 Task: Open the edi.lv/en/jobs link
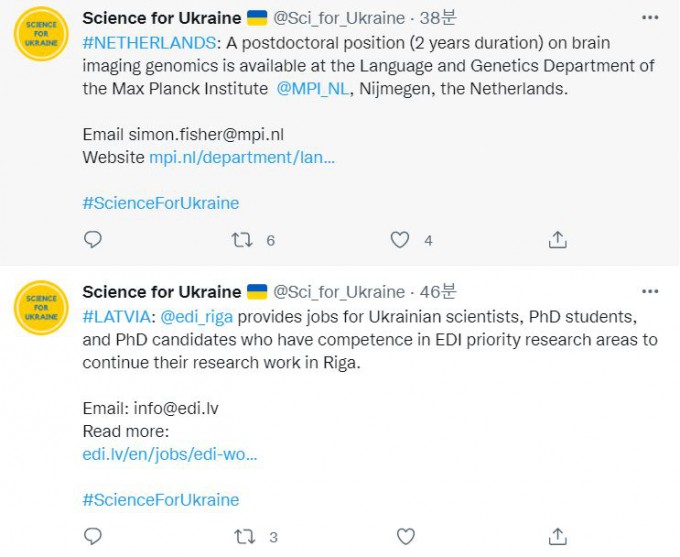pos(170,454)
